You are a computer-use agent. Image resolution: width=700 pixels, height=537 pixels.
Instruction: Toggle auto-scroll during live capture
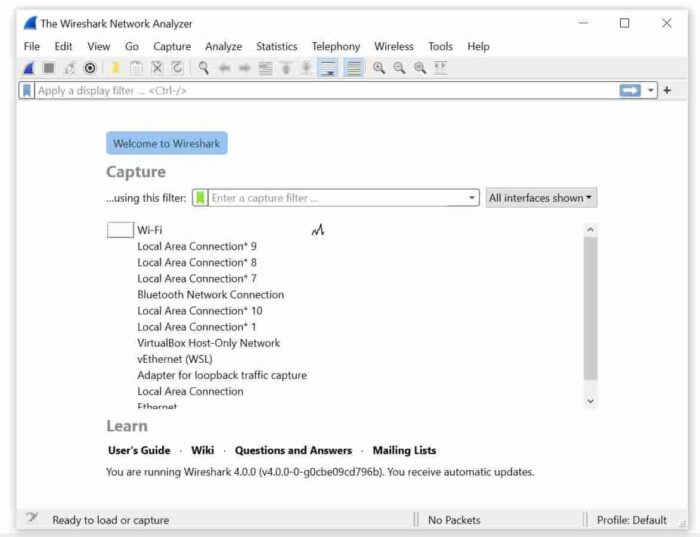329,68
